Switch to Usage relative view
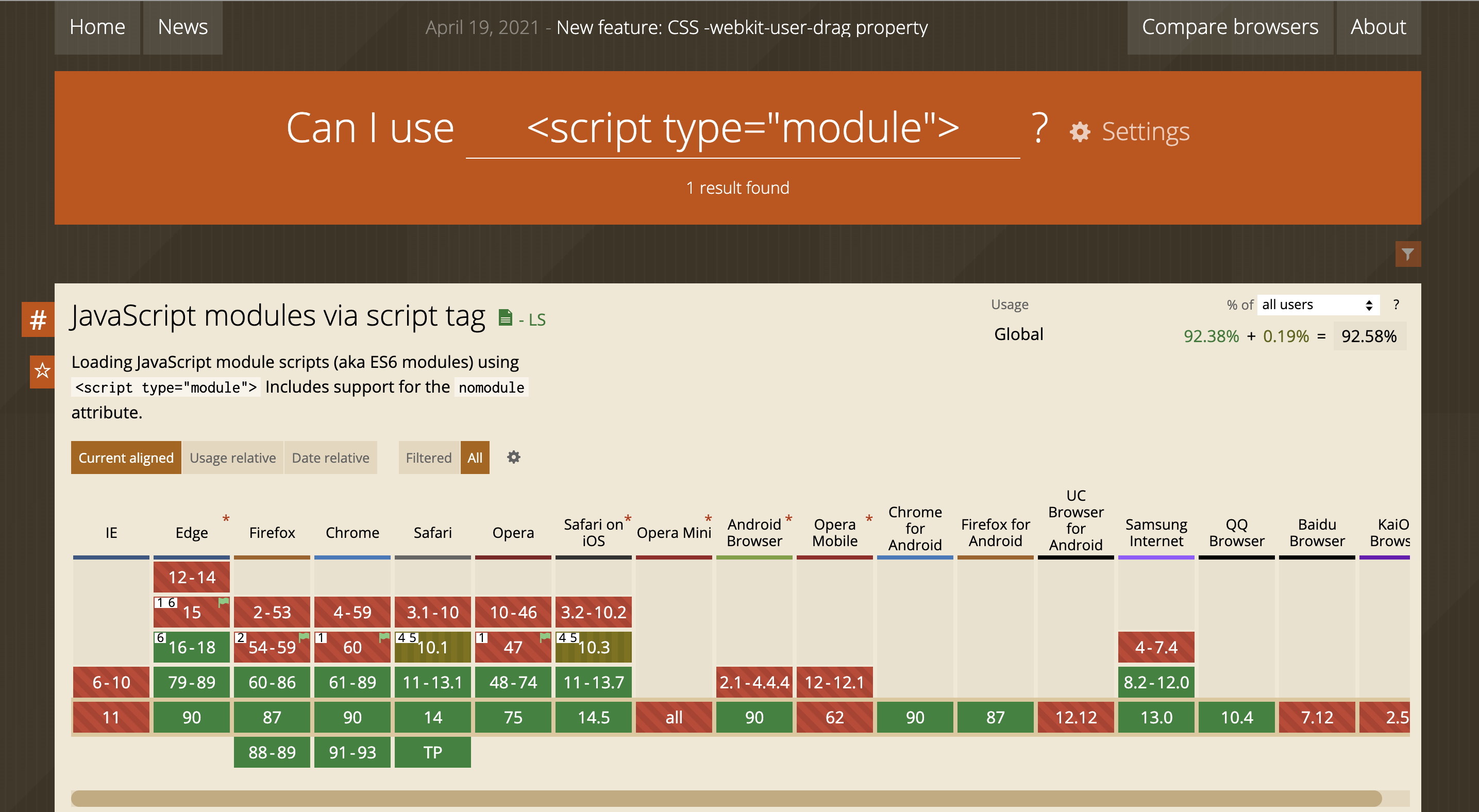 232,458
